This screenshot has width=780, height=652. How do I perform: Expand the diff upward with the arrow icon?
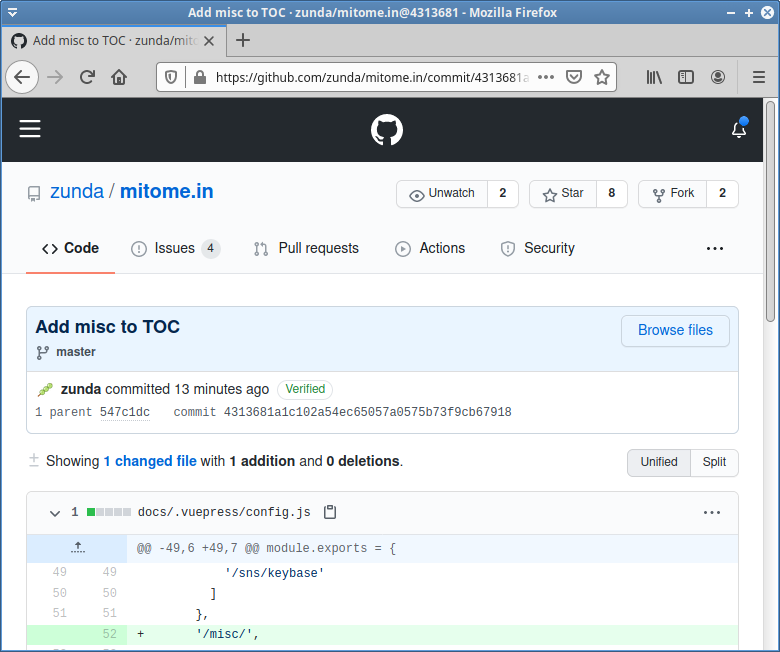click(78, 548)
